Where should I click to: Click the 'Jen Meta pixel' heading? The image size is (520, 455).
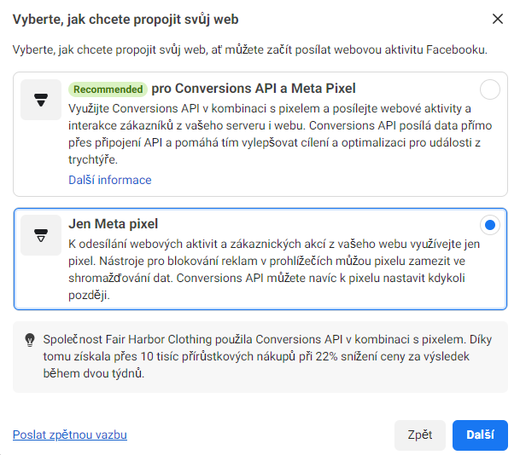point(113,224)
